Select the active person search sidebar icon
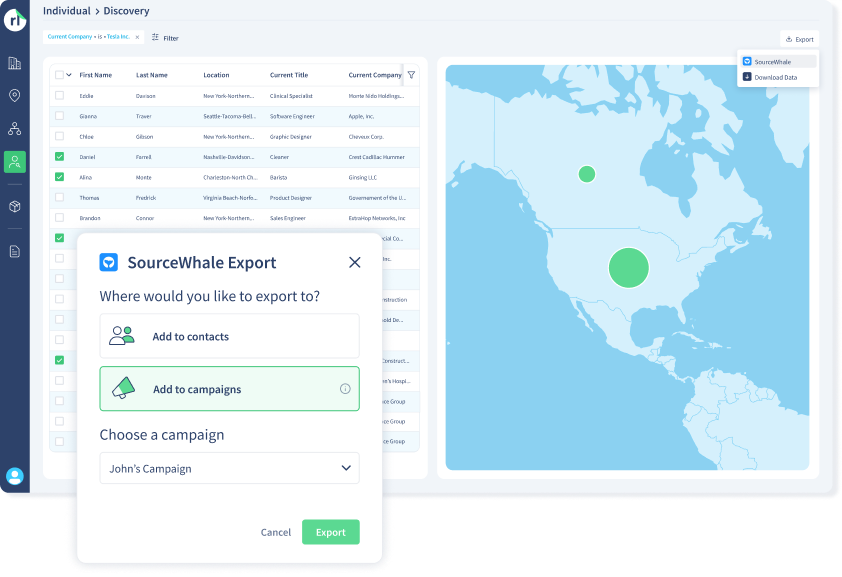 14,162
